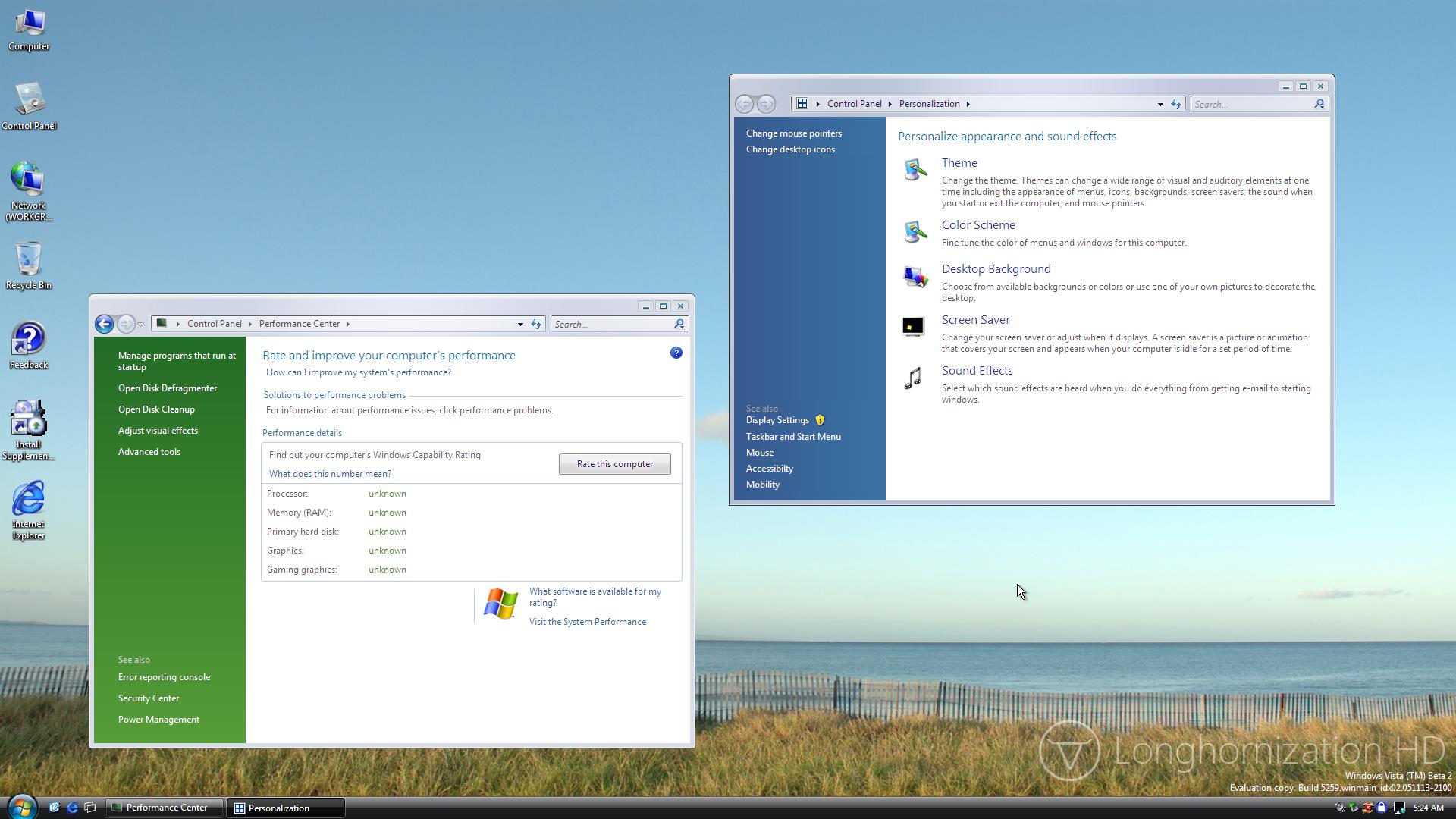1456x819 pixels.
Task: Open the Start menu orb
Action: click(21, 807)
